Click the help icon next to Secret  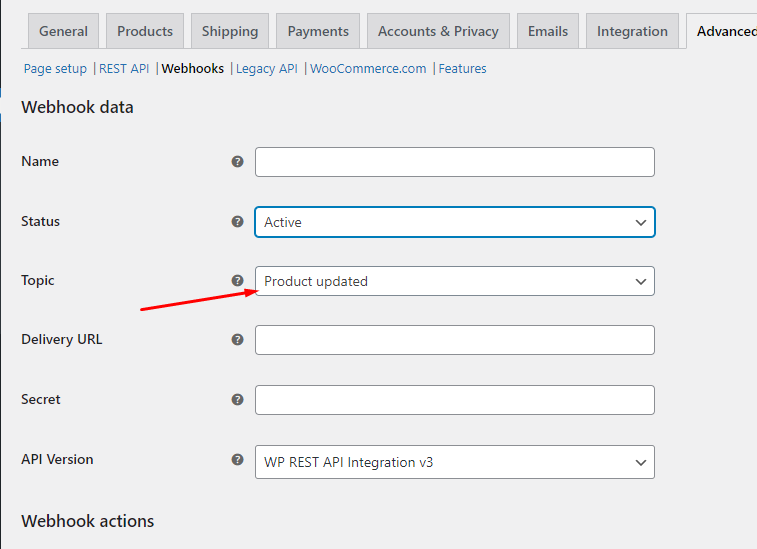[237, 399]
